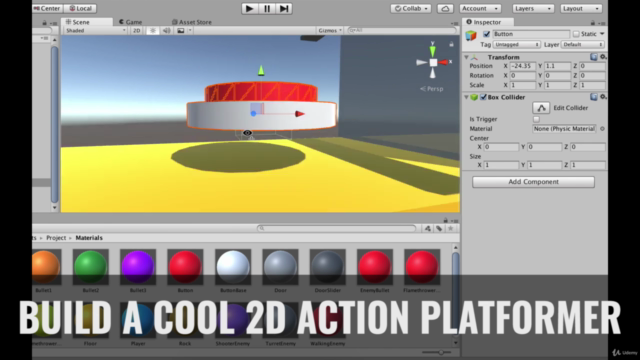Open Box Collider settings gear icon
Viewport: 640px width, 360px height.
603,97
